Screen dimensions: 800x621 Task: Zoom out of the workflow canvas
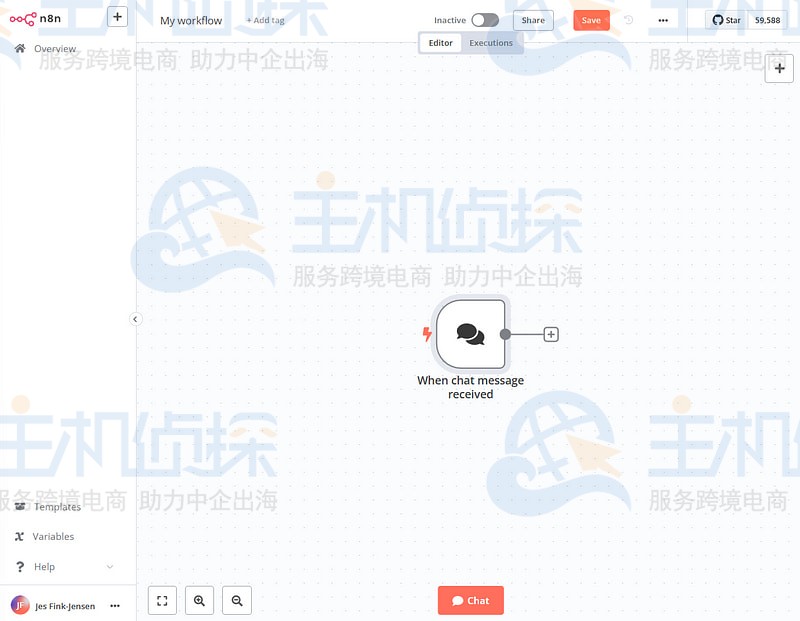point(237,600)
